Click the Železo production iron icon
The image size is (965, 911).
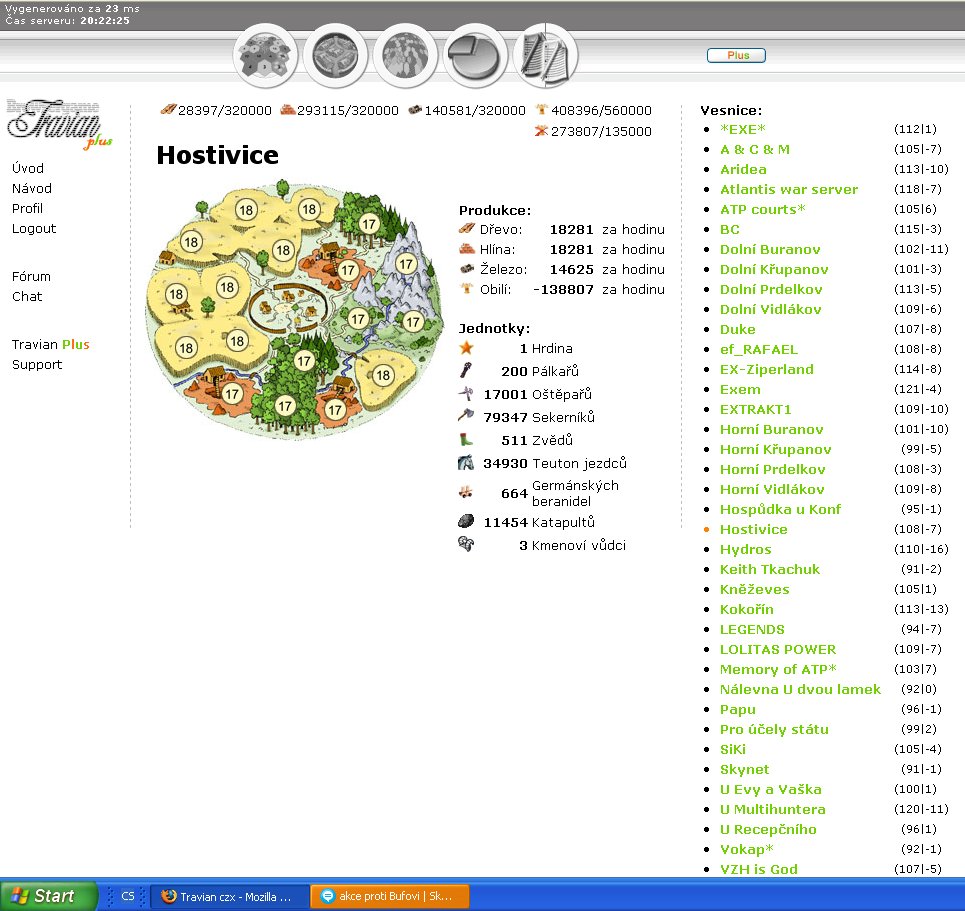467,268
